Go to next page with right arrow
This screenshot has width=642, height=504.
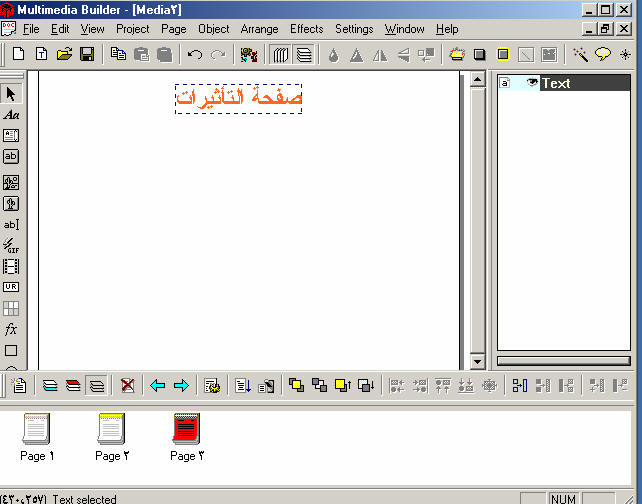pyautogui.click(x=181, y=386)
